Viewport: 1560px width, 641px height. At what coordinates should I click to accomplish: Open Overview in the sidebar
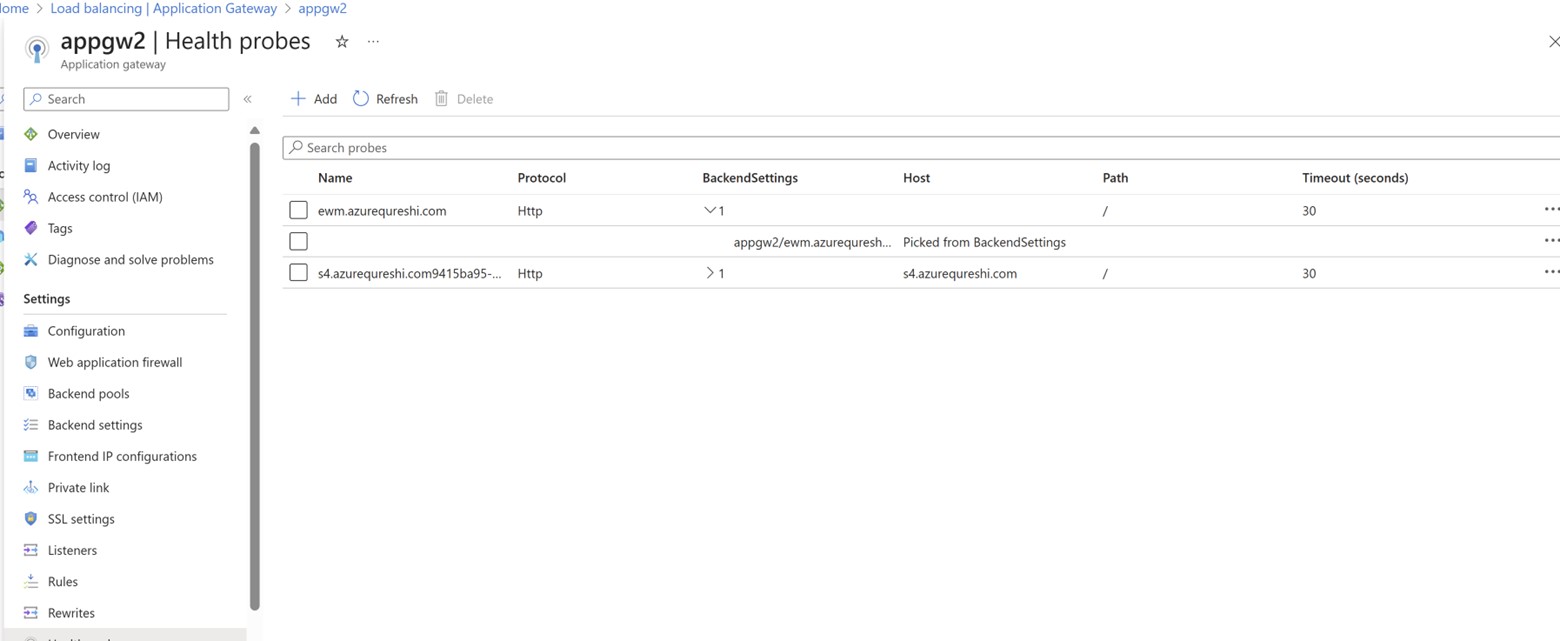(73, 134)
